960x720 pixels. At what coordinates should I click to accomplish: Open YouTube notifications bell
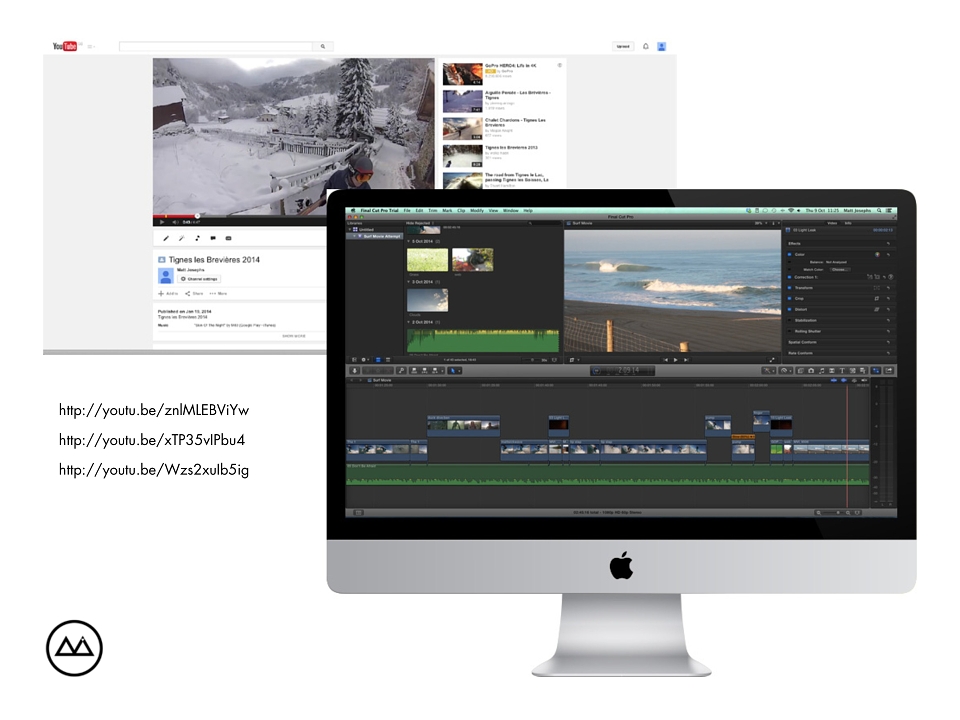645,46
